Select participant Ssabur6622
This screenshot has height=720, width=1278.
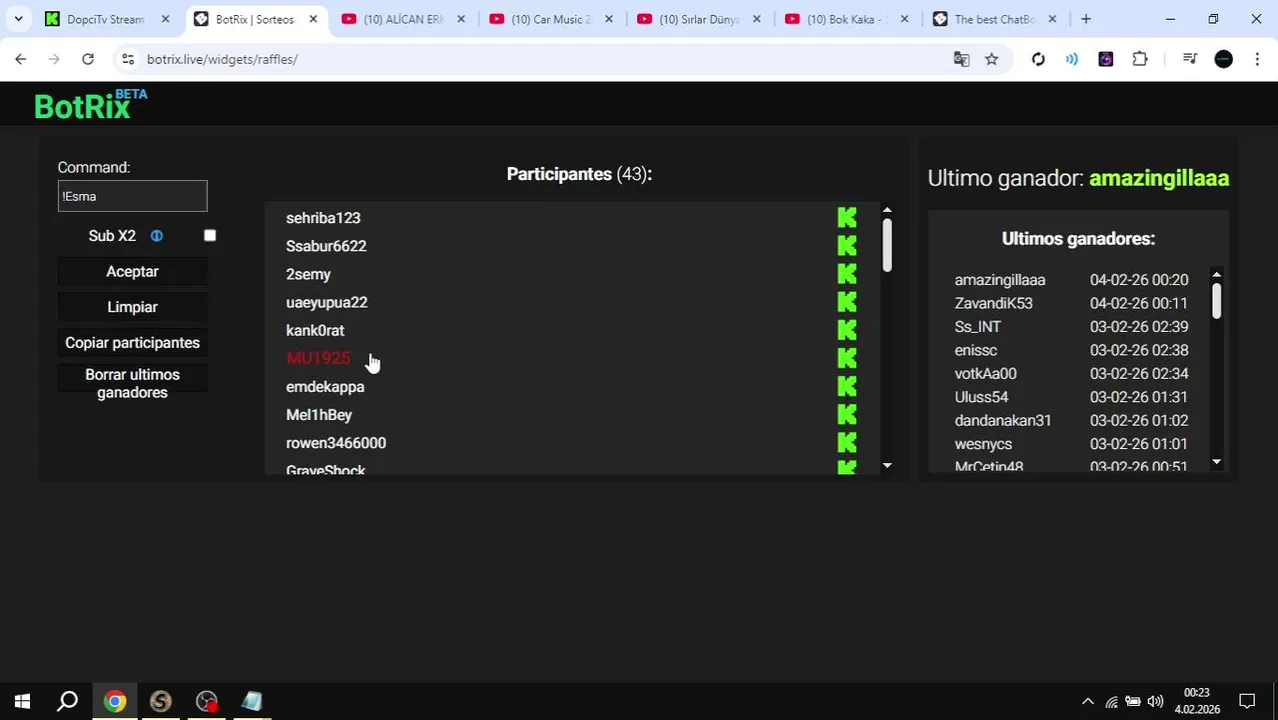coord(326,245)
